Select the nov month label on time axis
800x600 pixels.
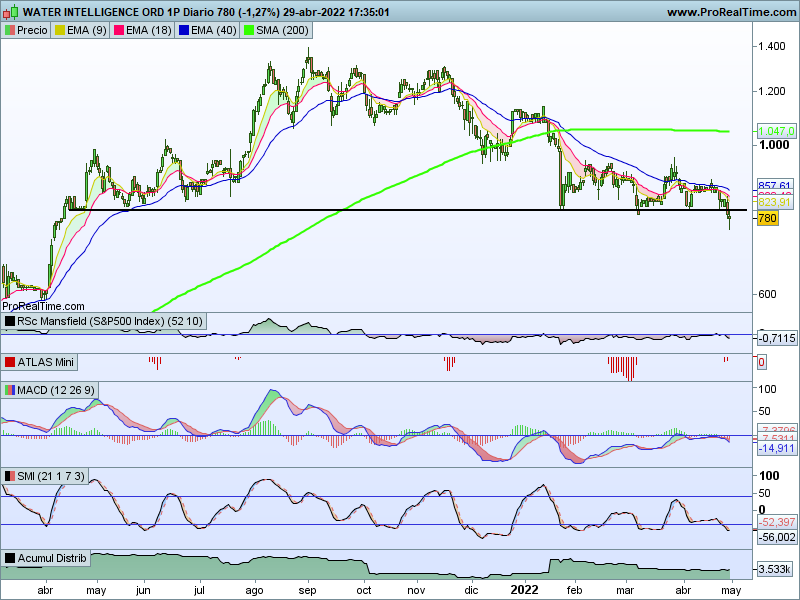click(x=417, y=590)
